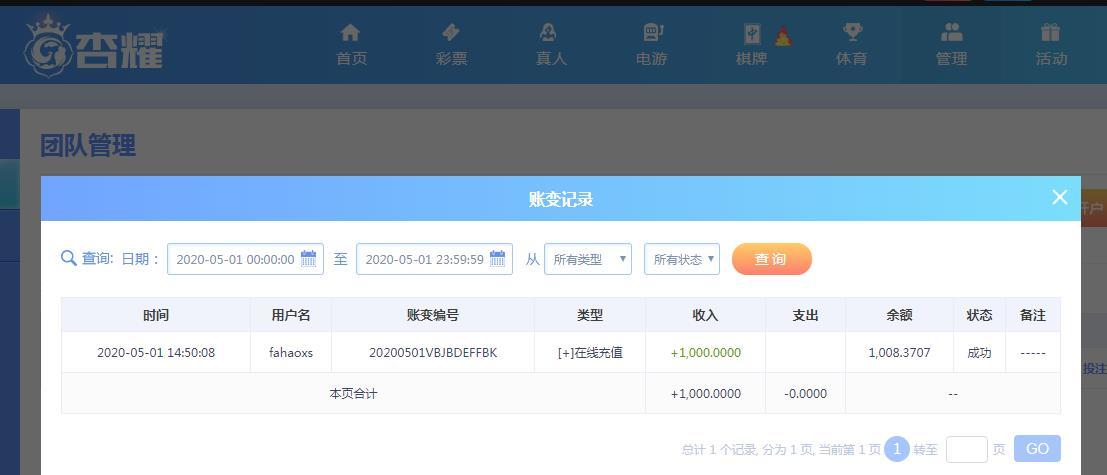1107x475 pixels.
Task: Open the 所有类型 dropdown
Action: pyautogui.click(x=588, y=259)
